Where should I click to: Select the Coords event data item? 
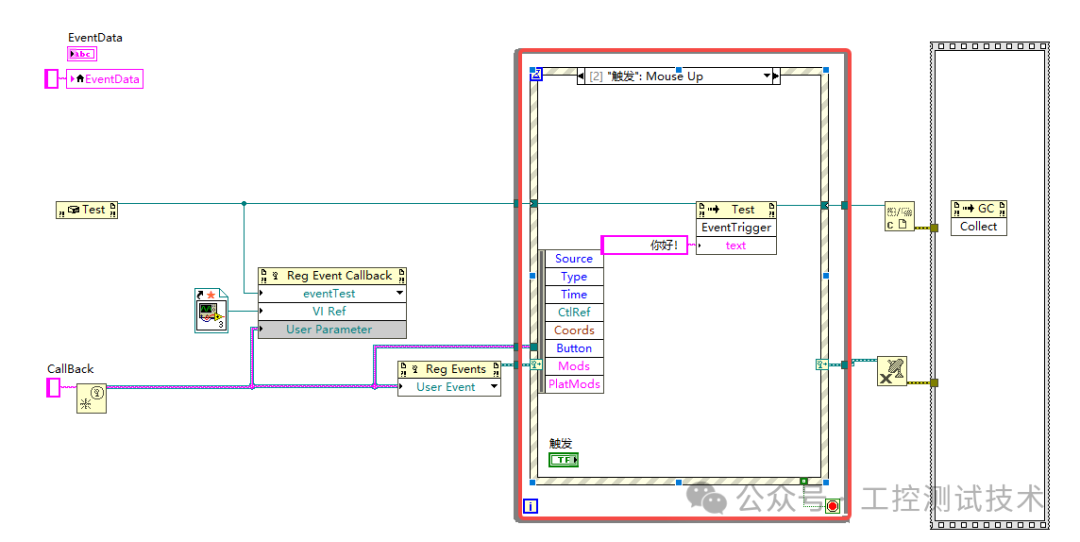(x=574, y=331)
